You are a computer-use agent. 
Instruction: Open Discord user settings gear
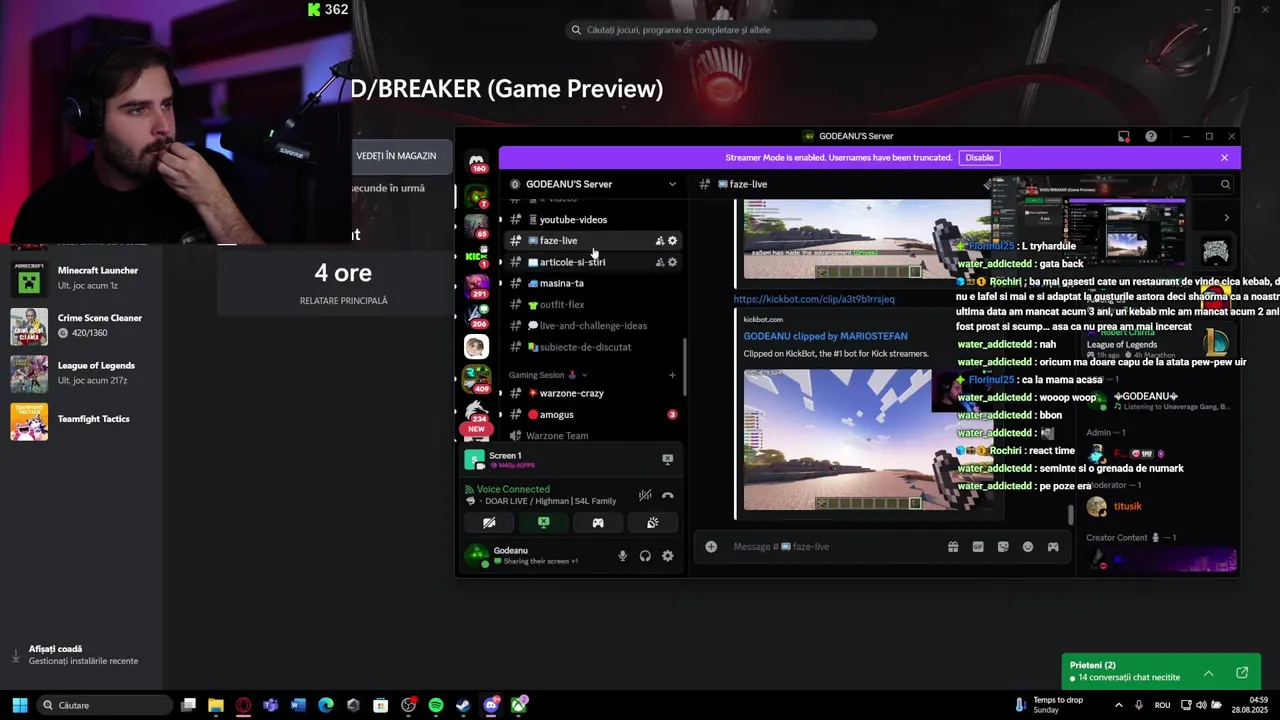[668, 556]
